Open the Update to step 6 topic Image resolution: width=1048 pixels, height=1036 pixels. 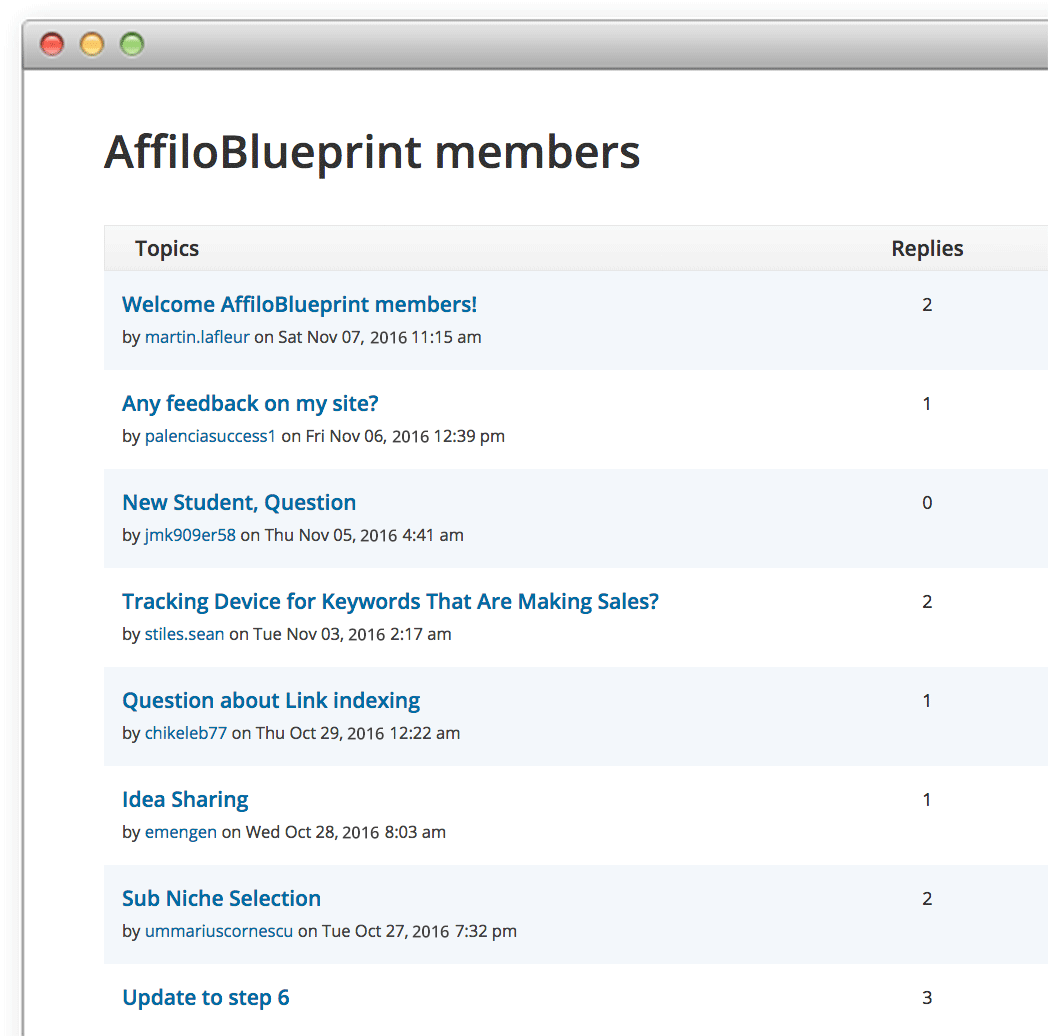205,998
